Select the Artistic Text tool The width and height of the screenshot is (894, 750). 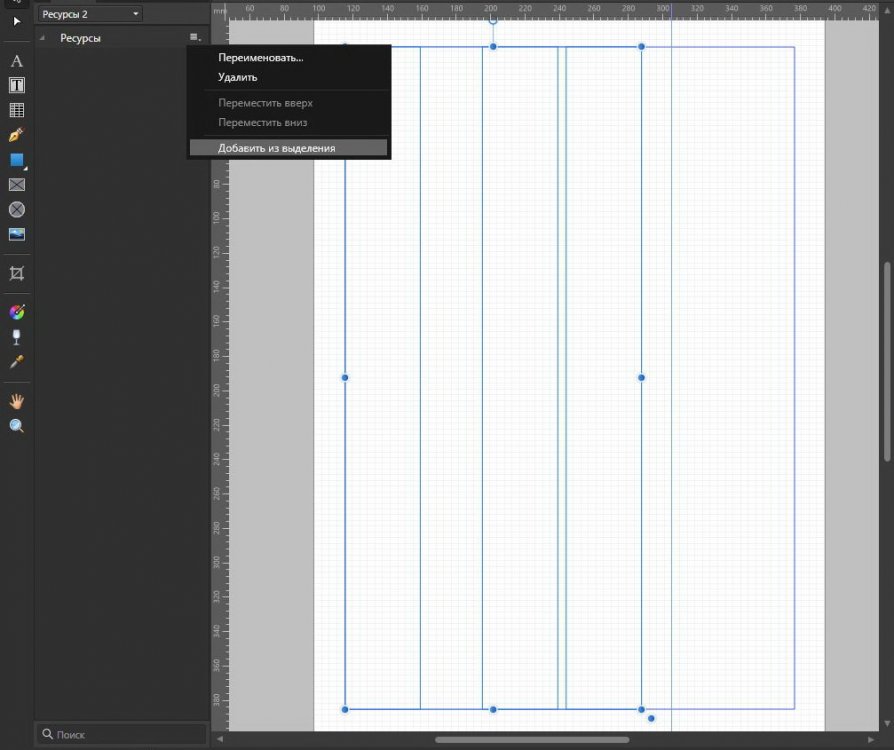pos(16,61)
